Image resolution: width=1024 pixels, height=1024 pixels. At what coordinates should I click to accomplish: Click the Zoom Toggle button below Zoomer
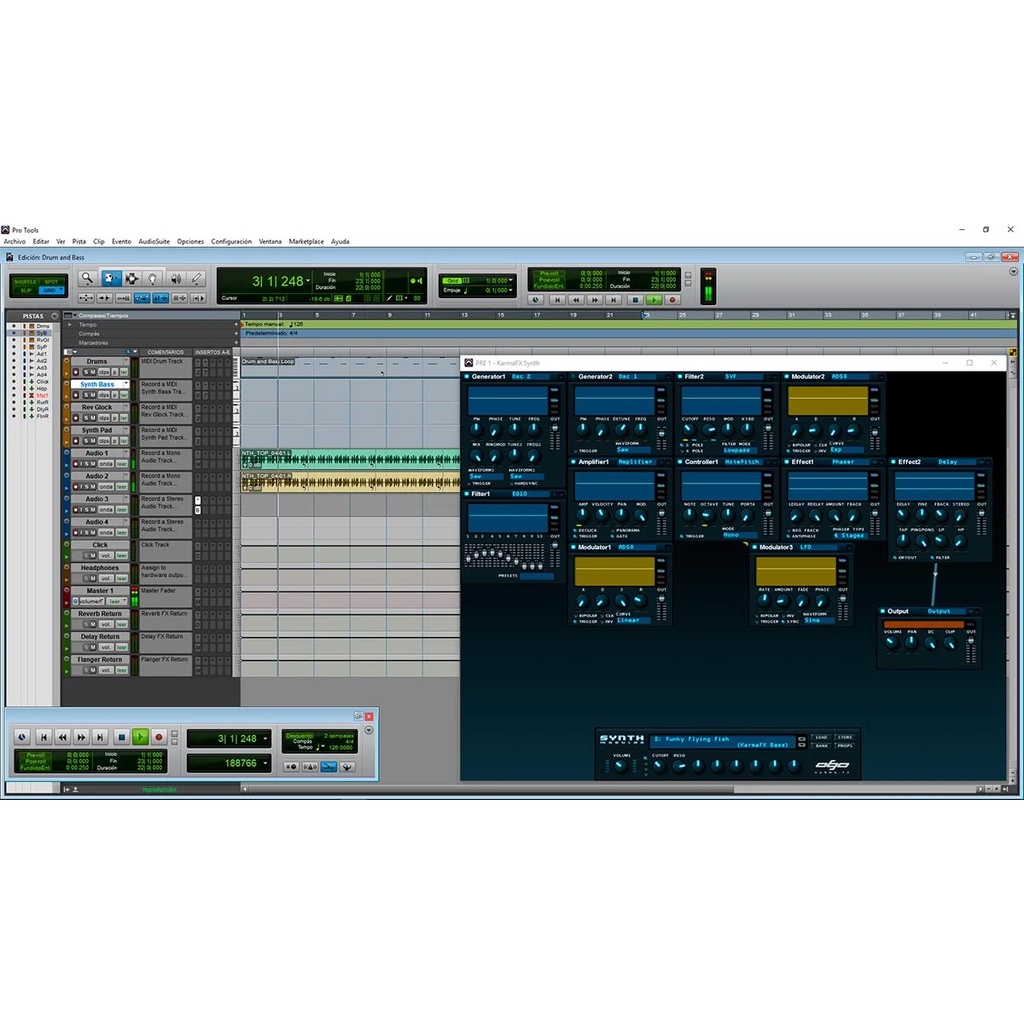pos(86,298)
